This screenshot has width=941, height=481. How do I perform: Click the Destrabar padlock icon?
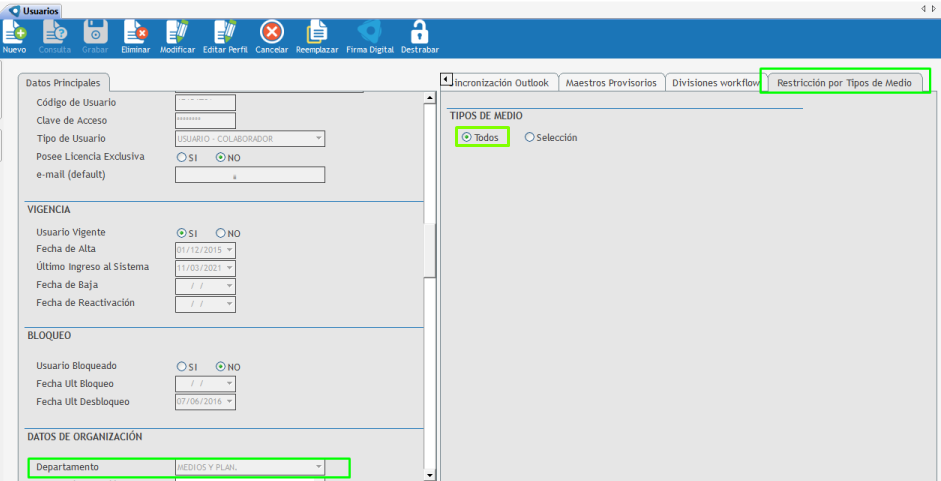click(x=420, y=33)
